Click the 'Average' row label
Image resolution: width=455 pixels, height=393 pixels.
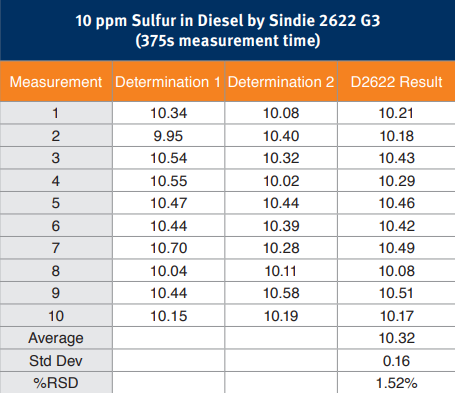(x=56, y=338)
